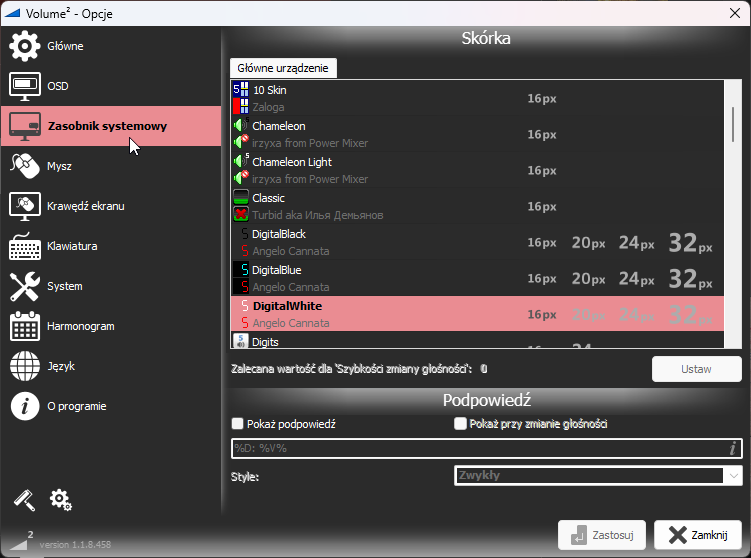
Task: Select the Digits skin name
Action: coord(265,342)
